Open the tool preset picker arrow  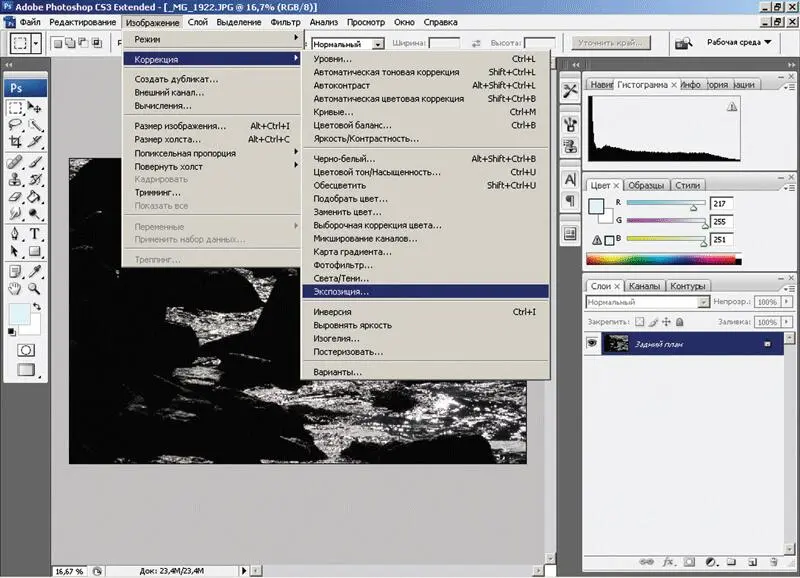pyautogui.click(x=36, y=43)
